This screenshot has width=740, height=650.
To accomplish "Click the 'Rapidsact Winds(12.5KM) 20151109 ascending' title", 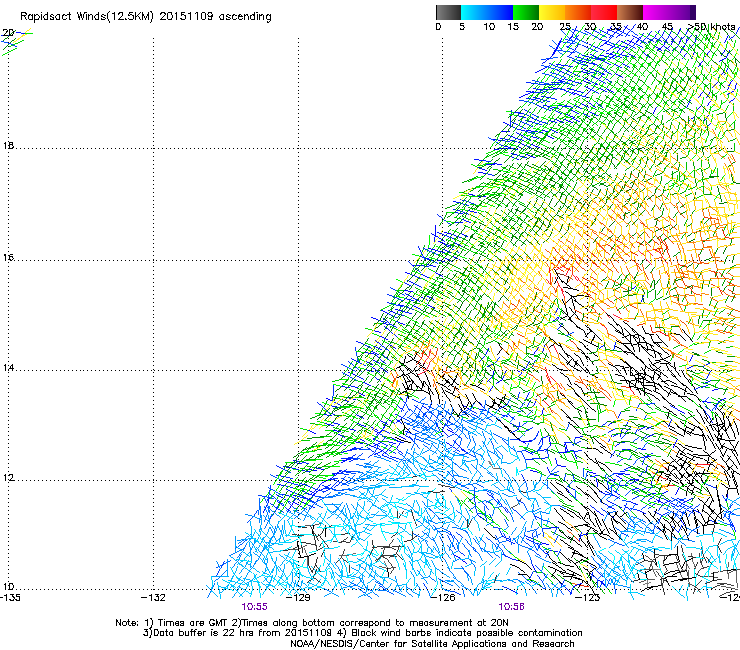I will tap(146, 17).
